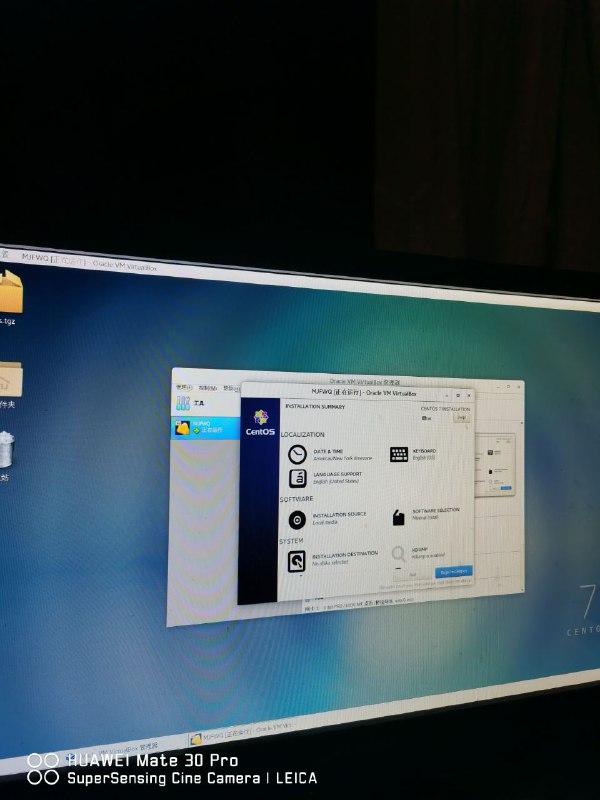Viewport: 600px width, 800px height.
Task: Click the 'LANGUAGE SUPPORT' label
Action: pyautogui.click(x=337, y=474)
